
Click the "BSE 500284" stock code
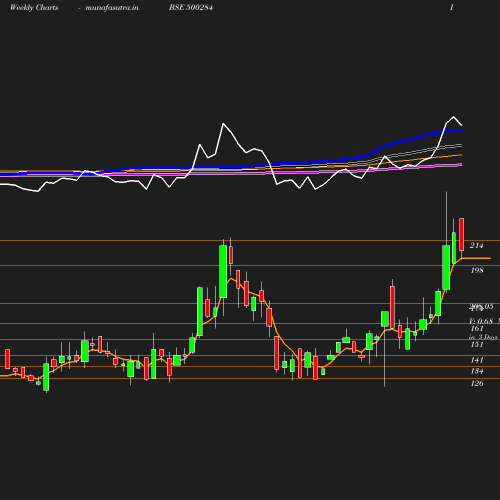click(x=191, y=7)
